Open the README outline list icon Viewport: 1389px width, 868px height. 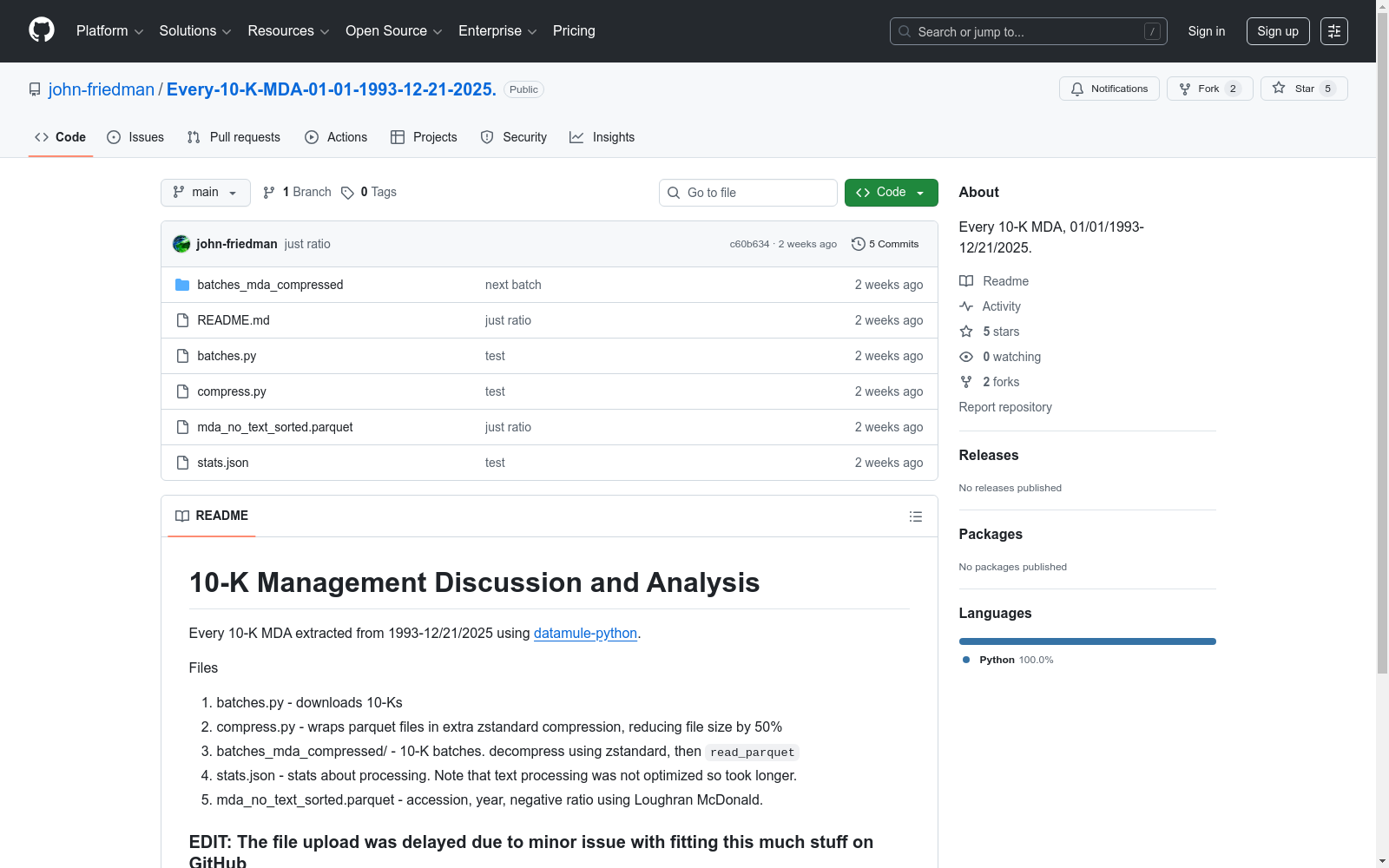pyautogui.click(x=916, y=516)
